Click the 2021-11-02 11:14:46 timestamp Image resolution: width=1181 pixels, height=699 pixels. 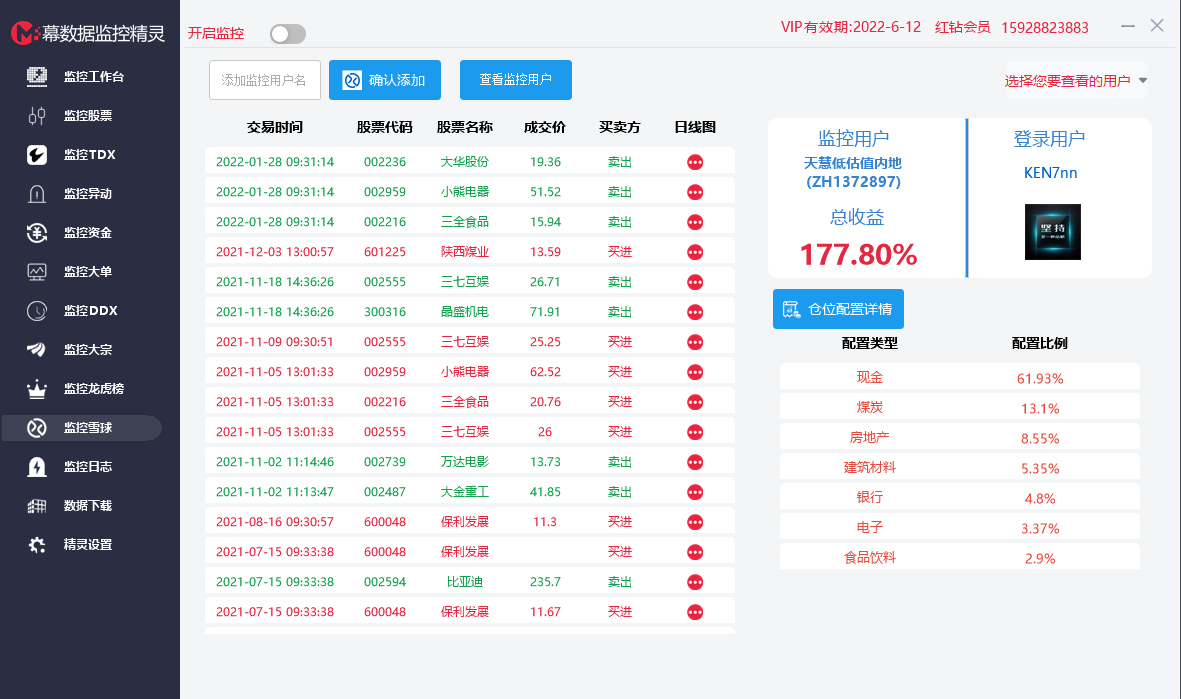[x=275, y=462]
